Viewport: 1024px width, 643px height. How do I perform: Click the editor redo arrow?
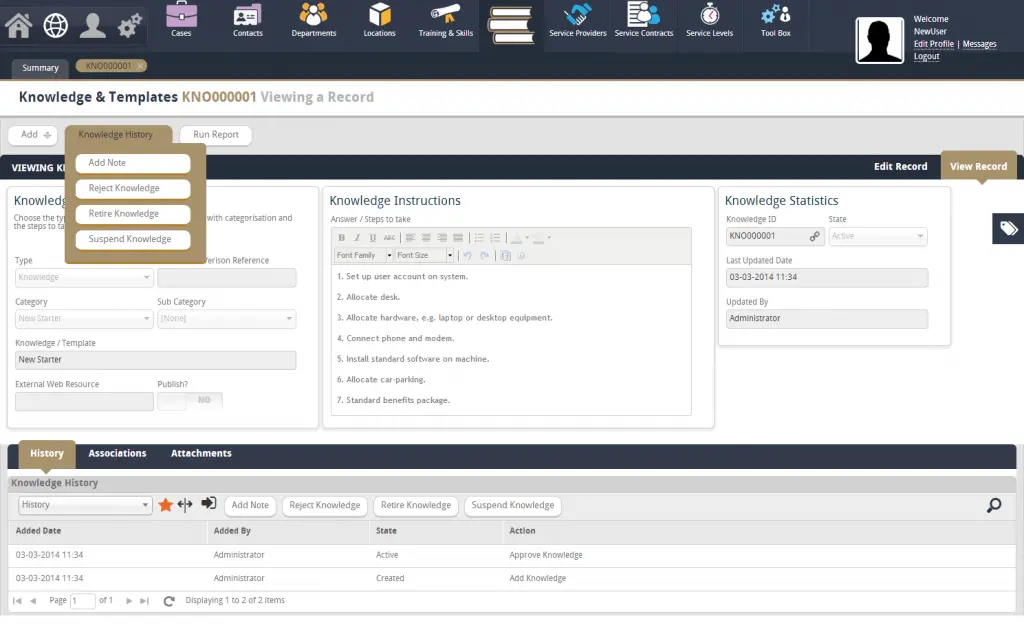(x=485, y=255)
